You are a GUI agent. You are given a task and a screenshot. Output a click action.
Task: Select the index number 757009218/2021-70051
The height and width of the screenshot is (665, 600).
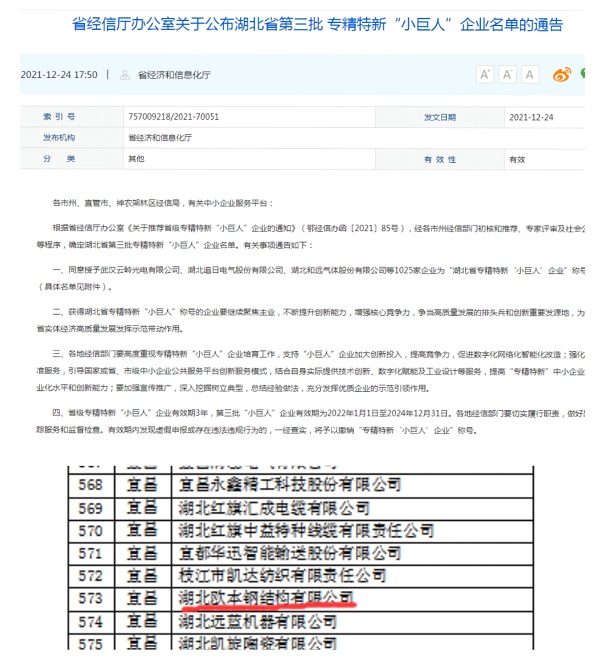tap(173, 117)
